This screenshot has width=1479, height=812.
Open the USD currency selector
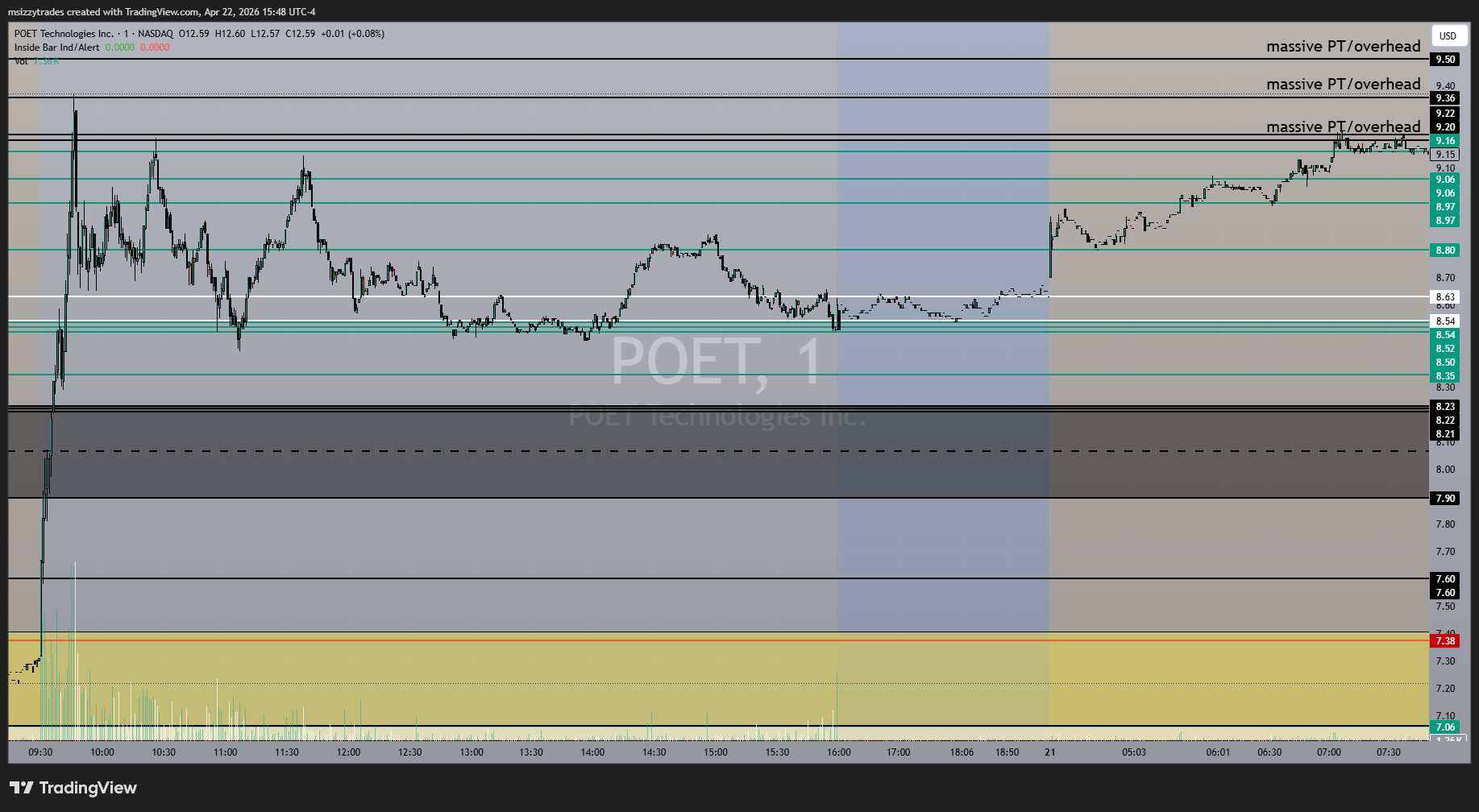click(x=1448, y=35)
